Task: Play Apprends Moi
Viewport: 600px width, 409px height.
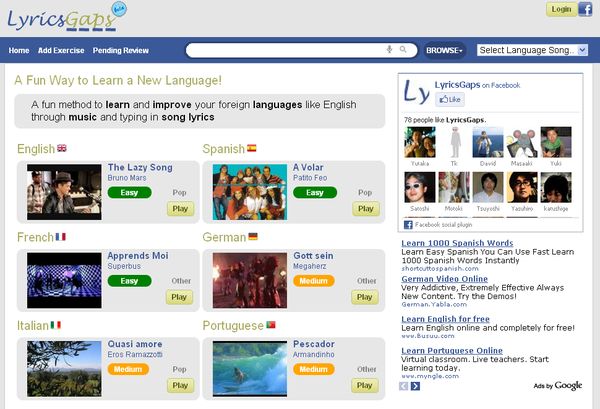Action: pos(179,297)
